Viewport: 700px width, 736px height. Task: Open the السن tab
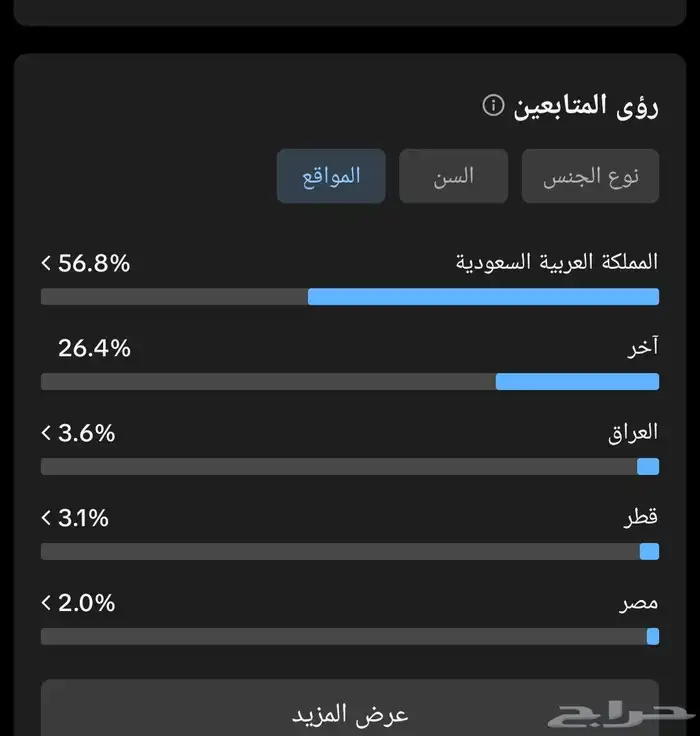[x=453, y=177]
